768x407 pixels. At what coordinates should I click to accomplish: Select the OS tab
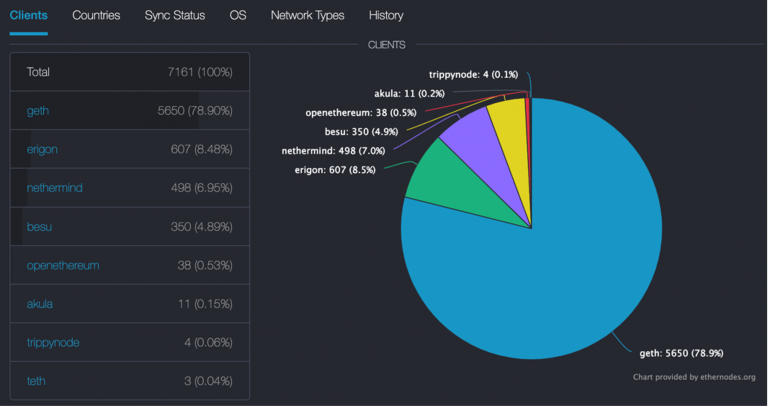(238, 16)
